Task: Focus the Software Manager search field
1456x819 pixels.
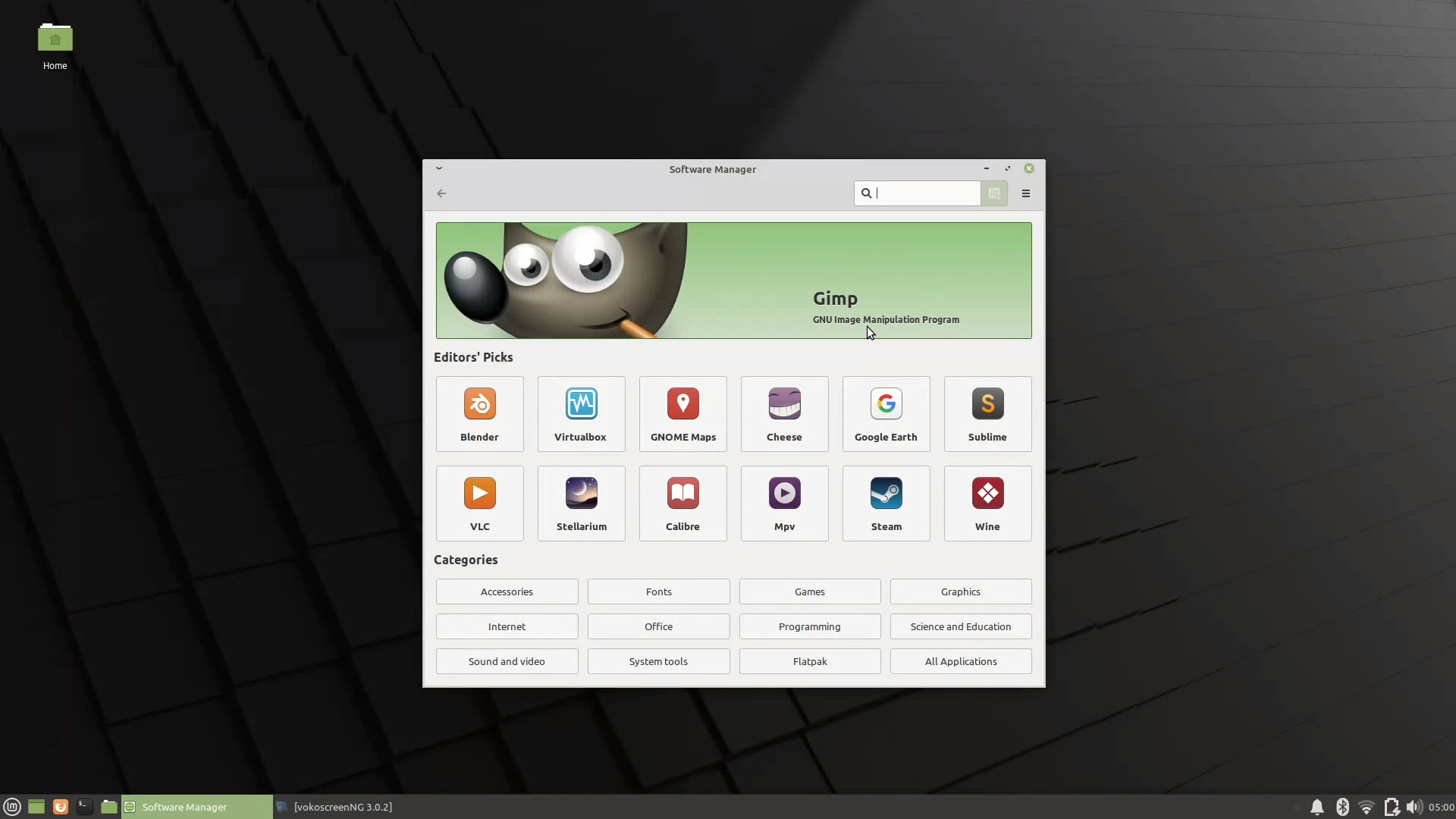Action: (x=918, y=193)
